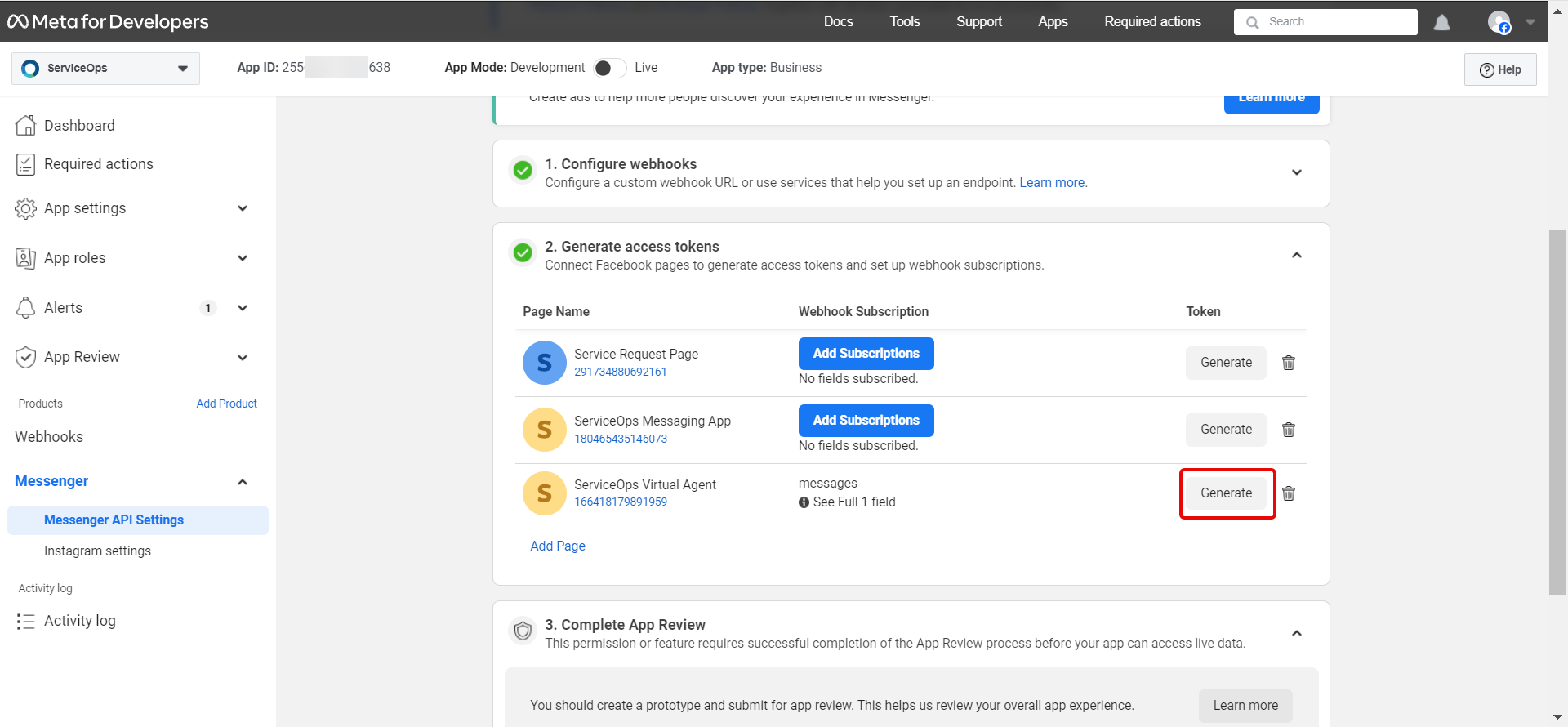Delete the Service Request Page row
Screen dimensions: 1568x727
pos(1289,363)
